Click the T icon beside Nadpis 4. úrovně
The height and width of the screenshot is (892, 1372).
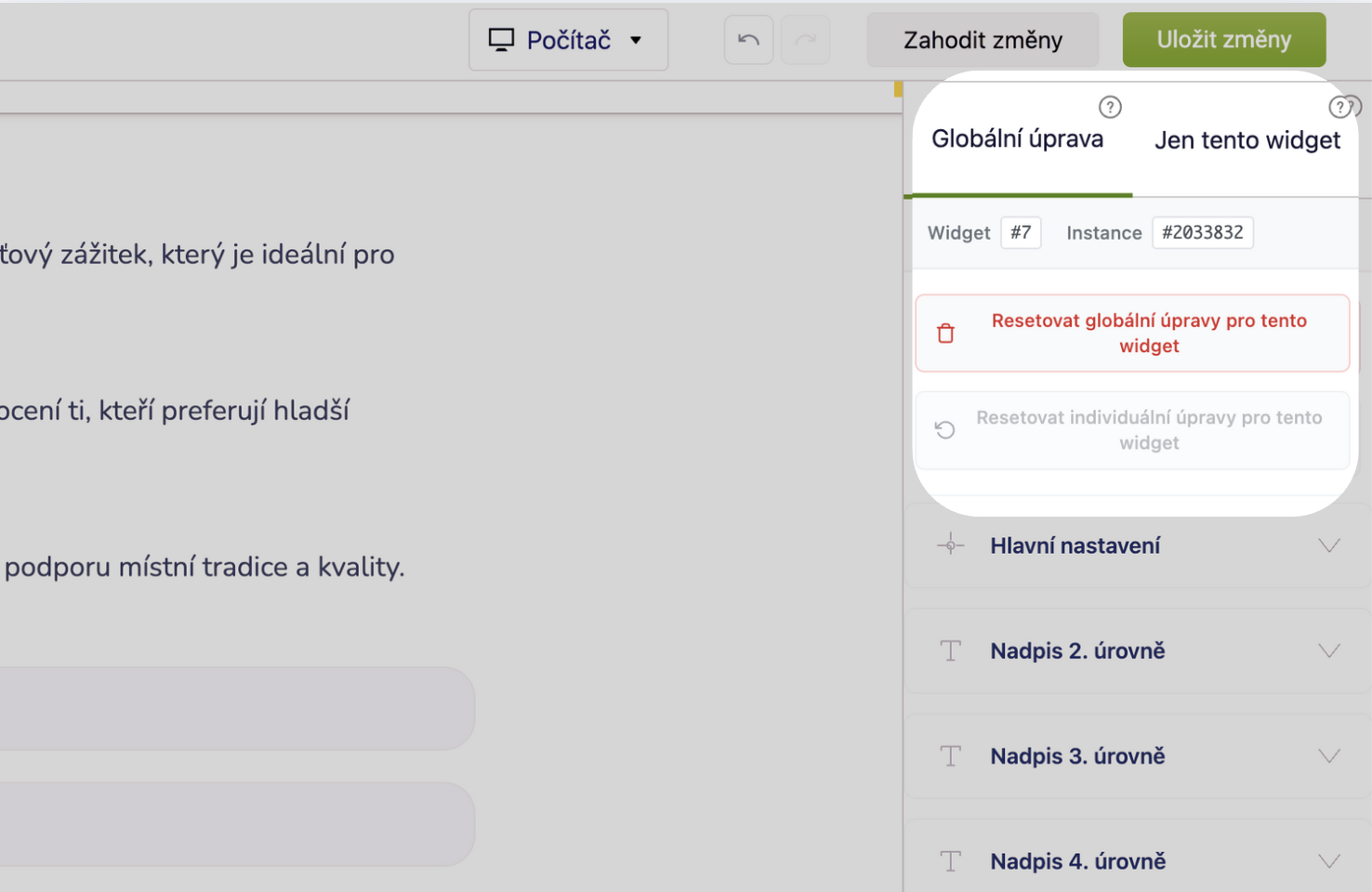point(950,860)
